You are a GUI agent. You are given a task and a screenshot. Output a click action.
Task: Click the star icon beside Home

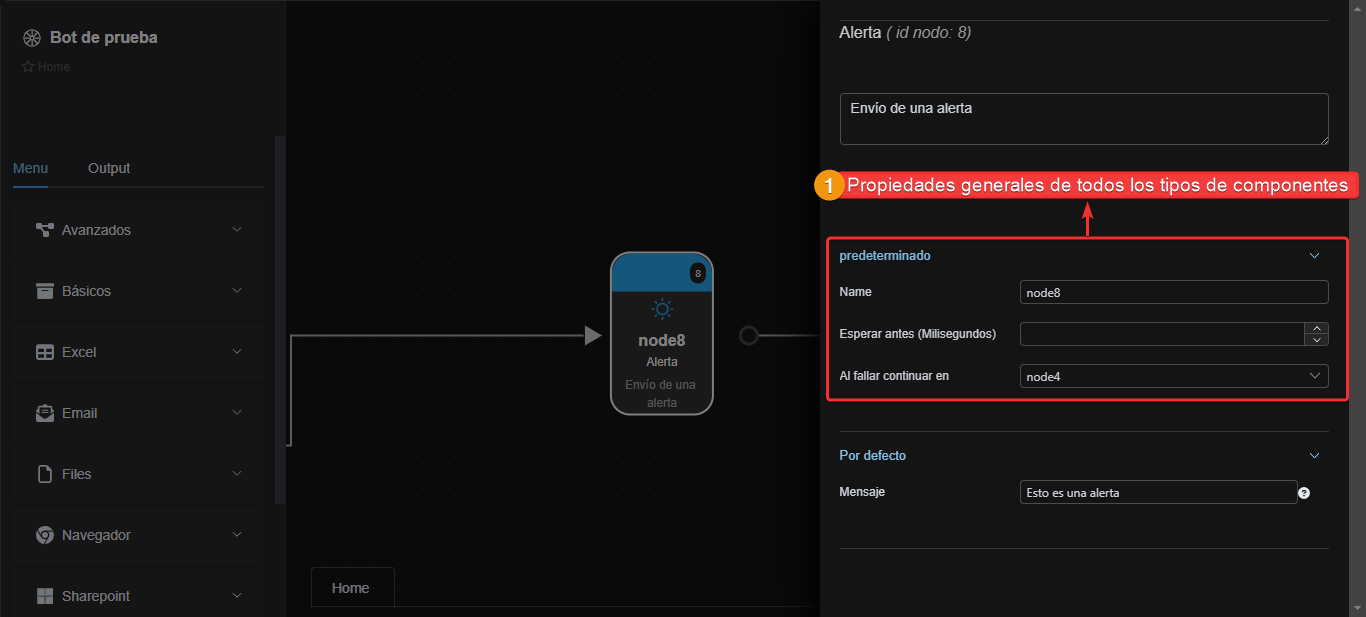click(x=28, y=67)
